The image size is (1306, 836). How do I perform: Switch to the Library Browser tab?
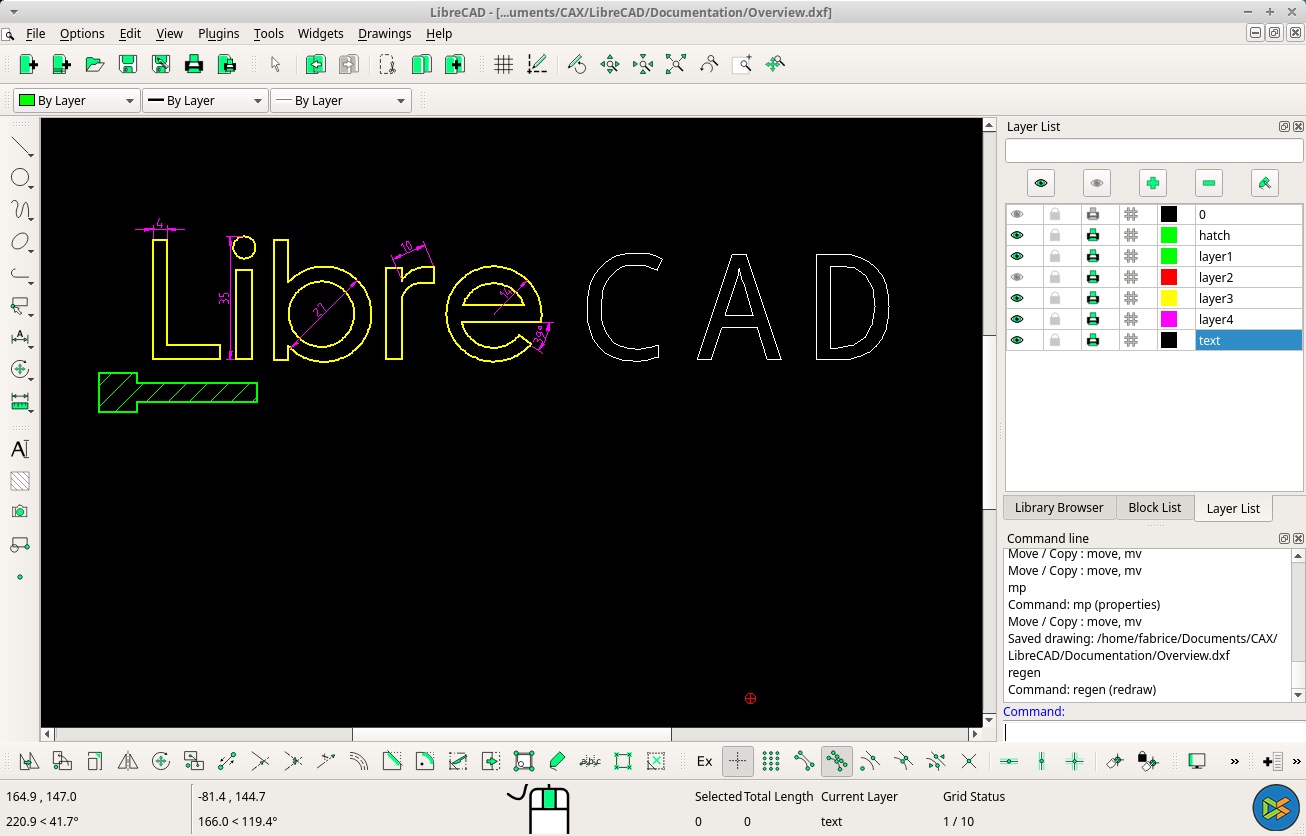1058,508
